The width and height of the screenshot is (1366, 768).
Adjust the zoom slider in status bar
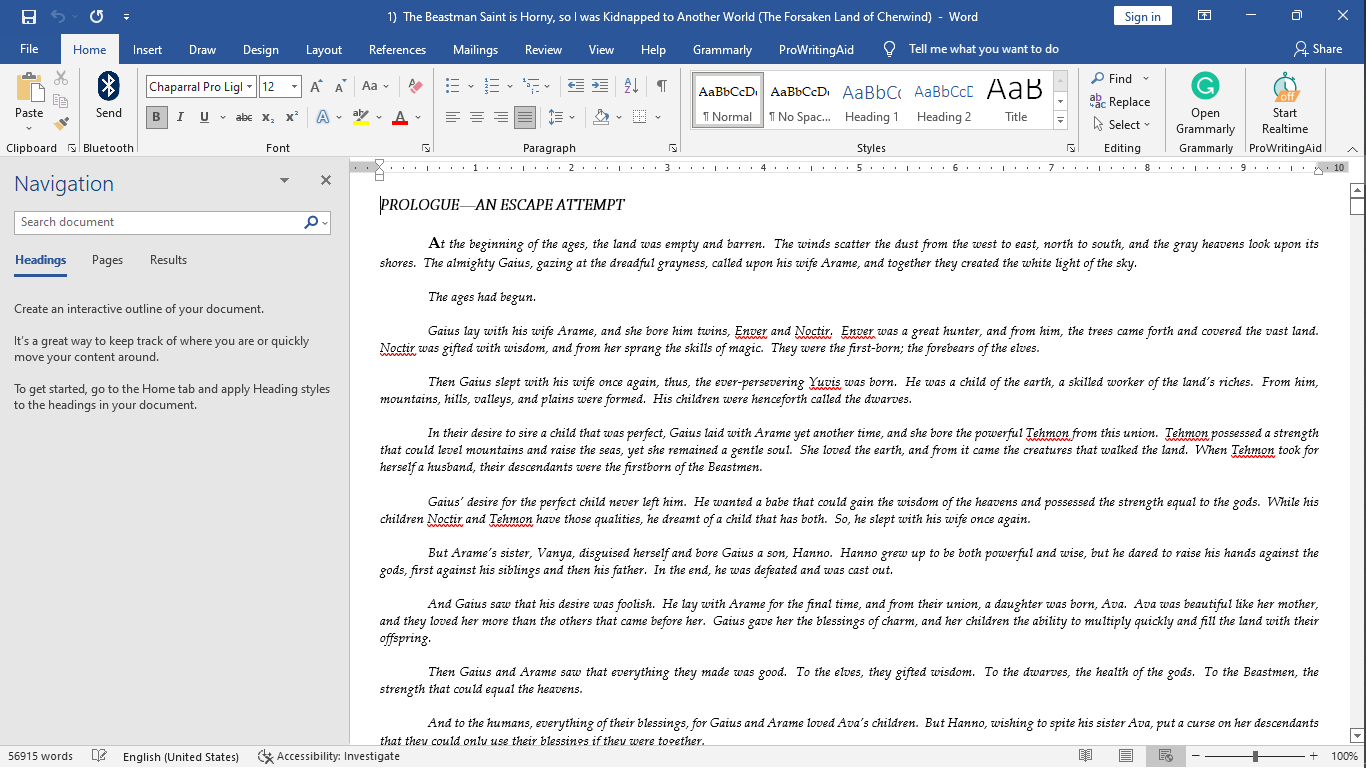[1255, 757]
